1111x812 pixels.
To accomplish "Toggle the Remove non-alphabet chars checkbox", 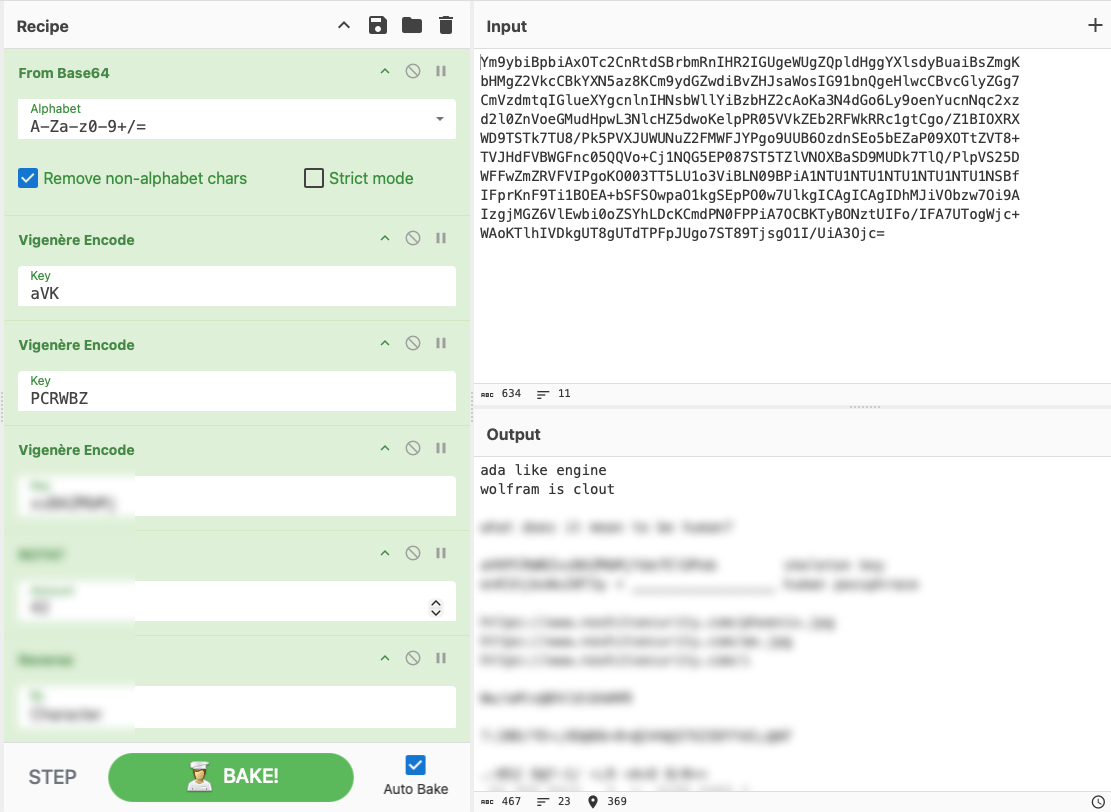I will click(x=28, y=178).
